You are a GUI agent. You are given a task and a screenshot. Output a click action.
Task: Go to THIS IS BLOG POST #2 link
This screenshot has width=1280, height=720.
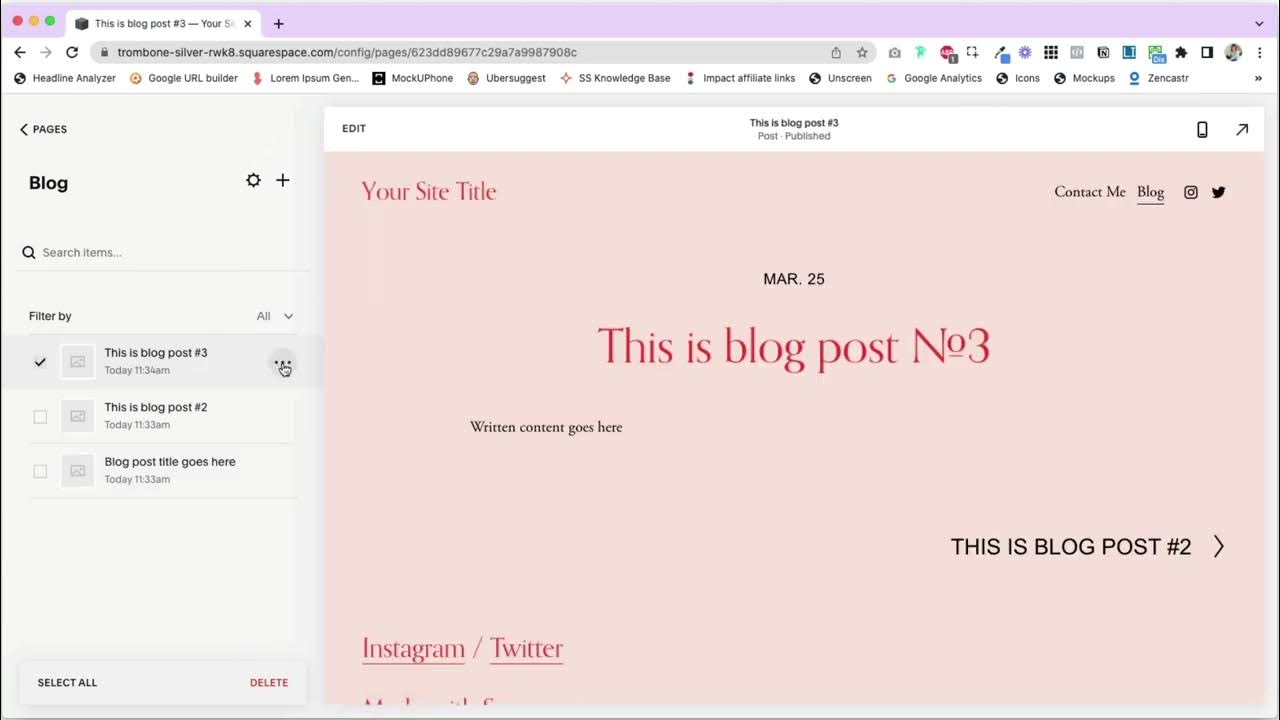[1071, 547]
